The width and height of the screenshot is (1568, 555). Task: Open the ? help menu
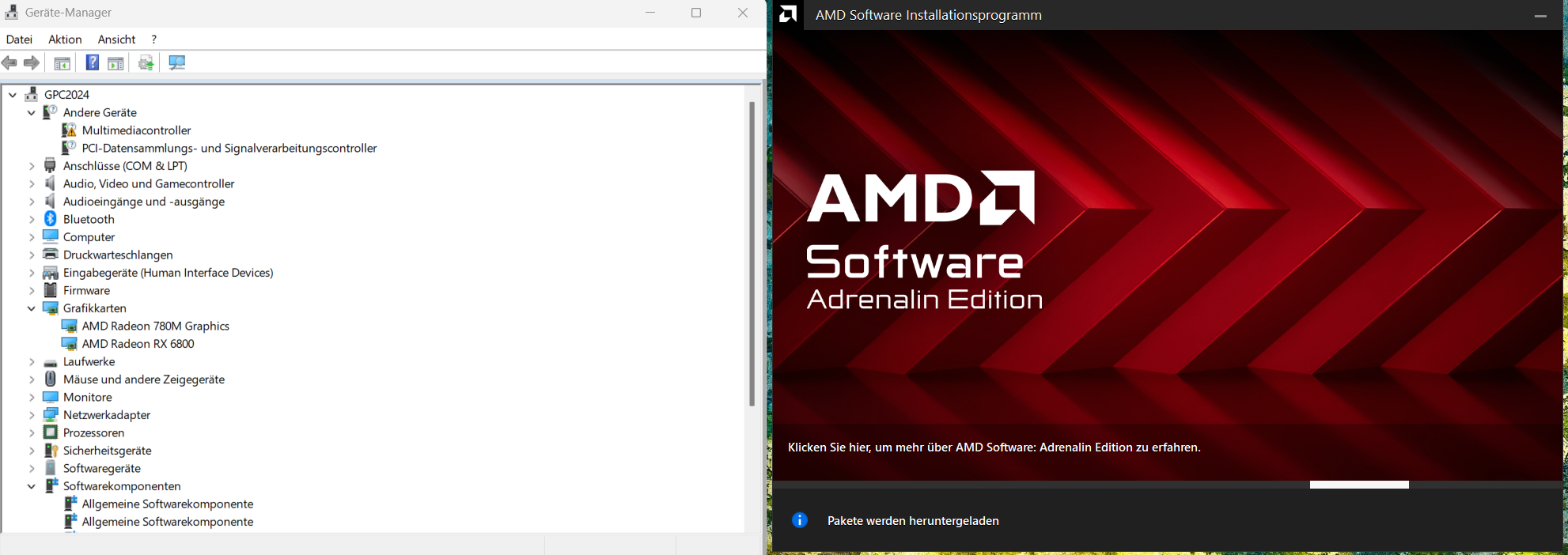click(153, 39)
